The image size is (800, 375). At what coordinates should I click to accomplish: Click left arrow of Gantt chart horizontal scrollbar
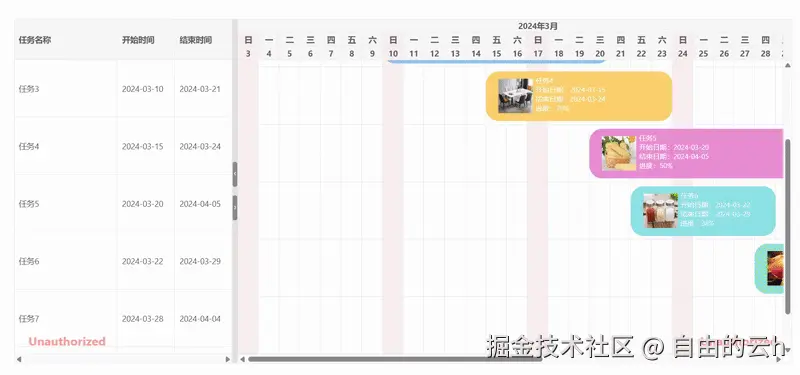[x=242, y=359]
